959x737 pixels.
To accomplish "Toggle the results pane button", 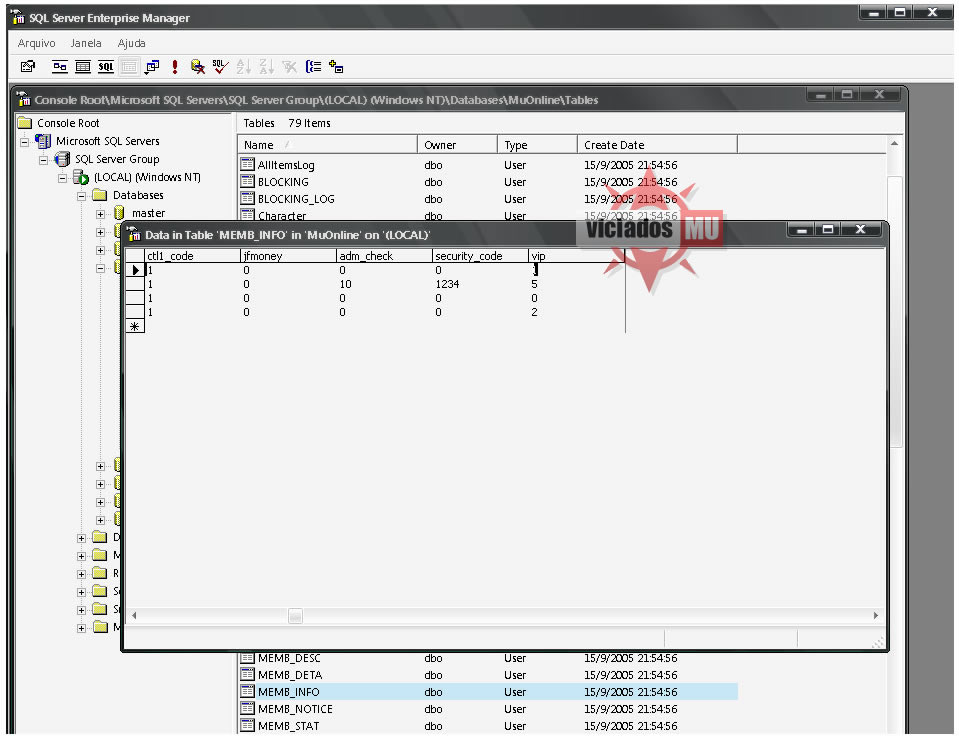I will (x=129, y=67).
